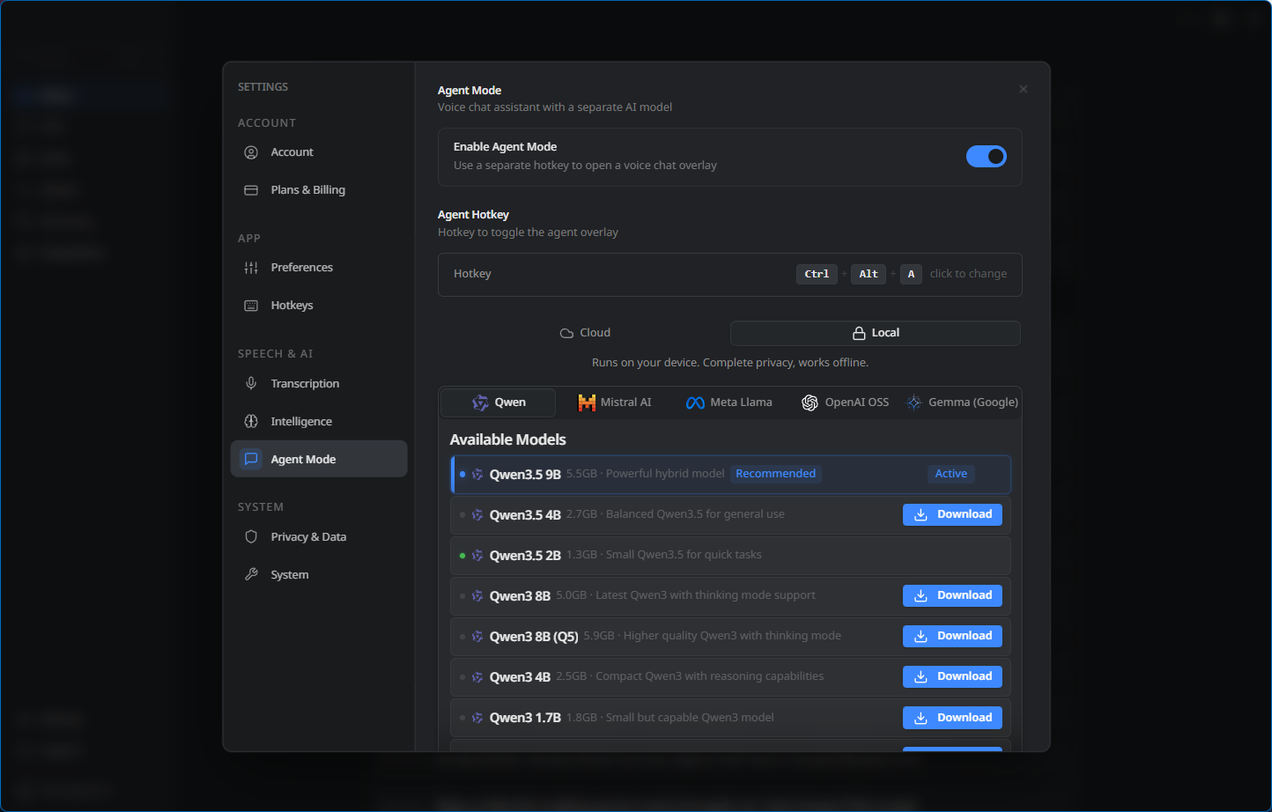Select the Qwen3.5 9B model row

(730, 474)
